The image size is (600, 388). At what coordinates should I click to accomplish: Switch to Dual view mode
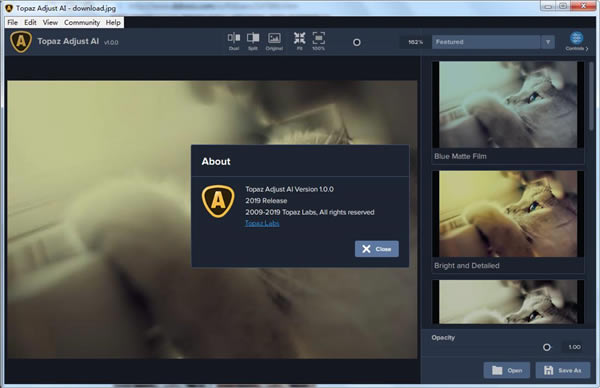(234, 41)
